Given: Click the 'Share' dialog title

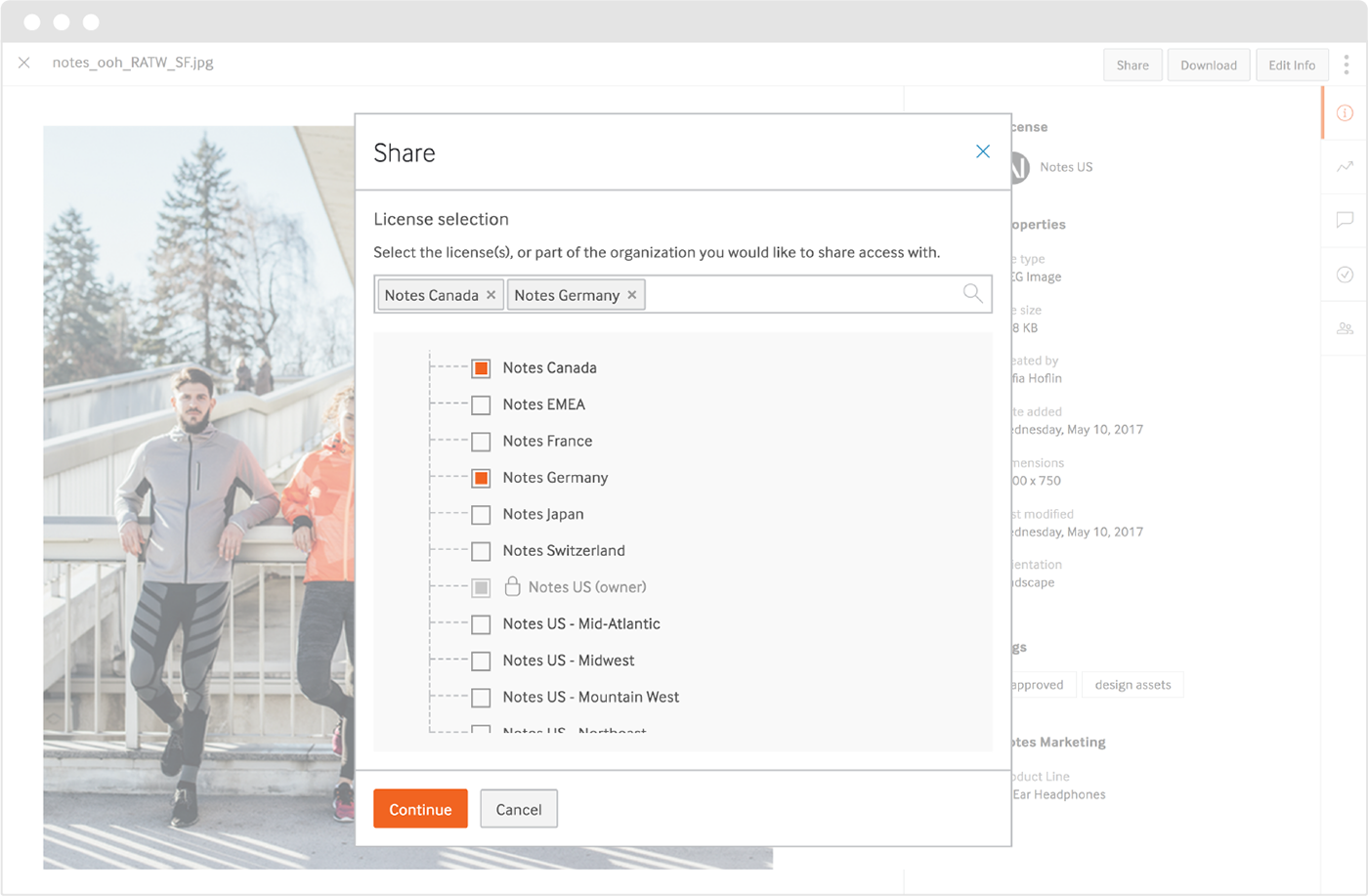Looking at the screenshot, I should click(405, 152).
